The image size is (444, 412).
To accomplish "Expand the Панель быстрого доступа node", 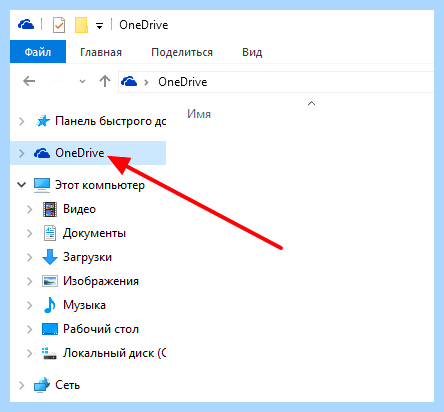I will [22, 121].
